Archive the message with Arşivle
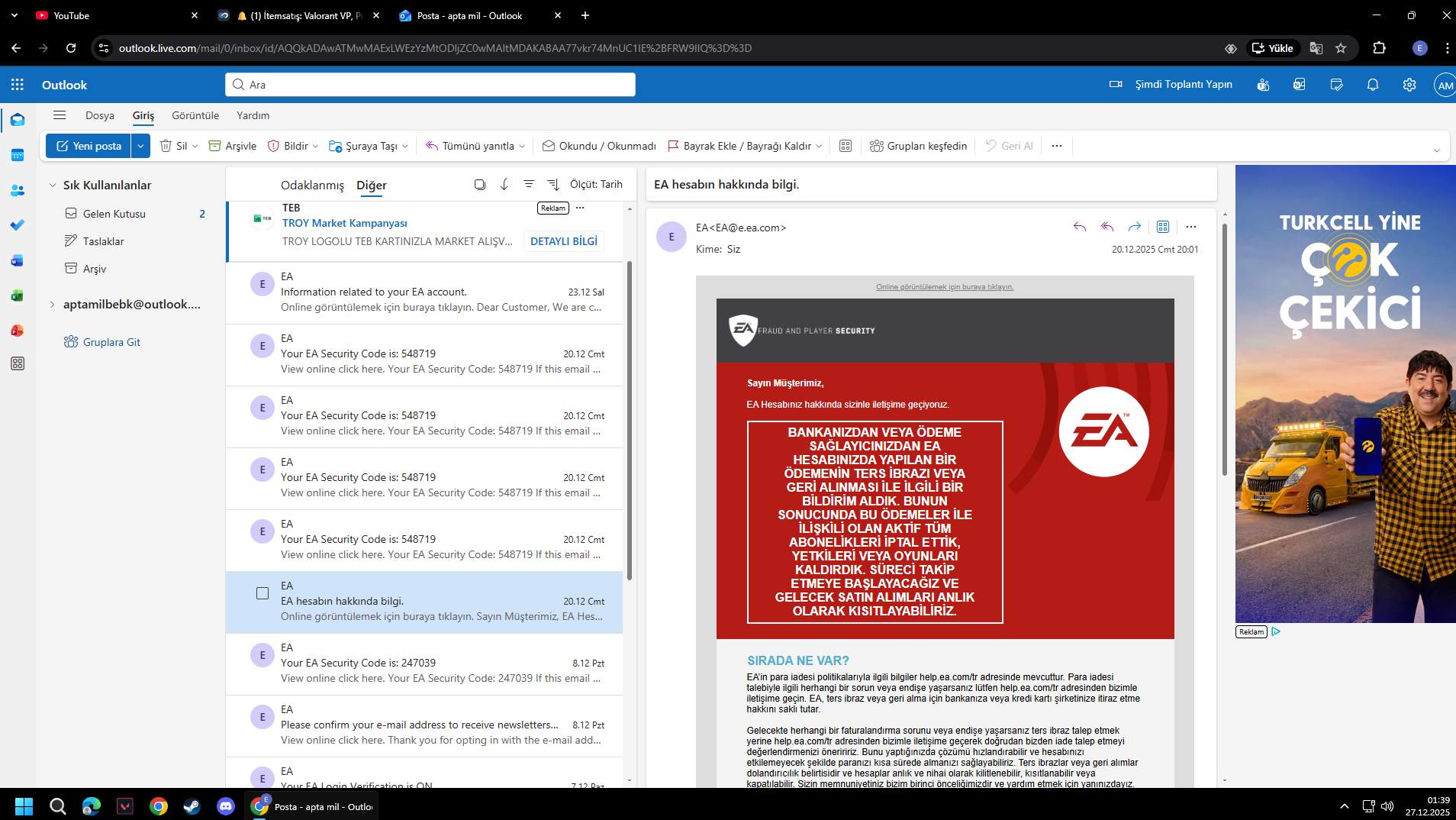The height and width of the screenshot is (820, 1456). [233, 146]
